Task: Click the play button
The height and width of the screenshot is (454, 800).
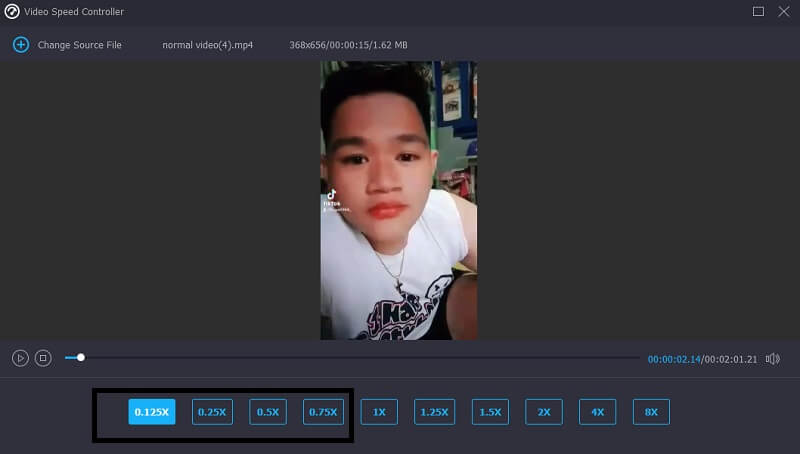Action: click(x=20, y=358)
